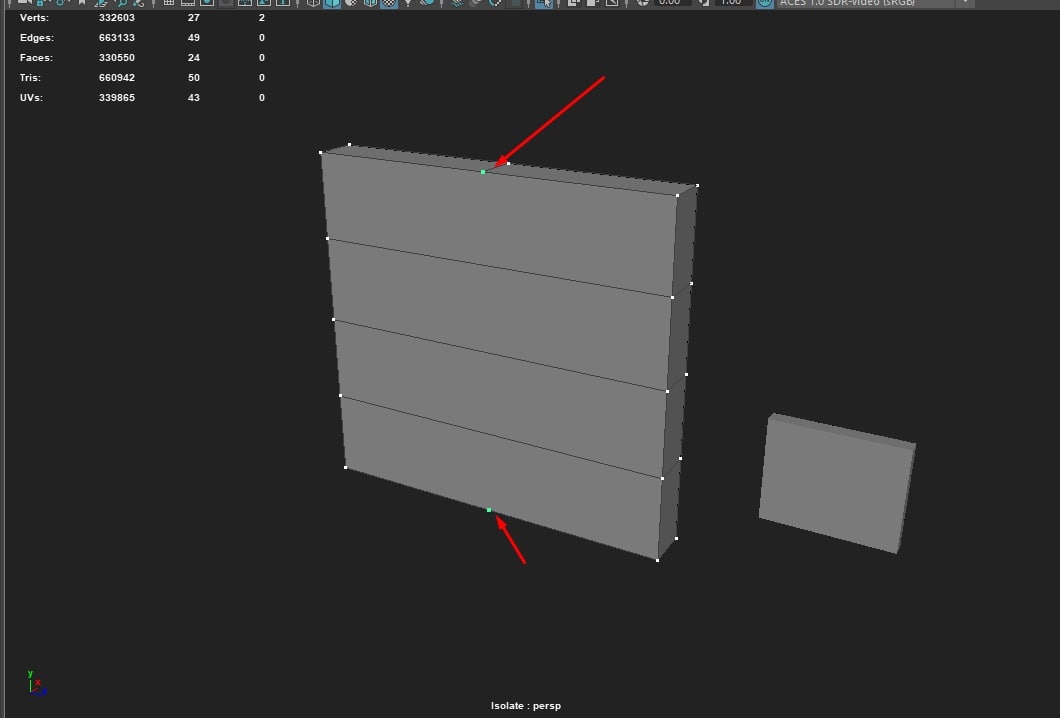Select the green vertex on the bottom edge
This screenshot has height=718, width=1060.
coord(489,510)
